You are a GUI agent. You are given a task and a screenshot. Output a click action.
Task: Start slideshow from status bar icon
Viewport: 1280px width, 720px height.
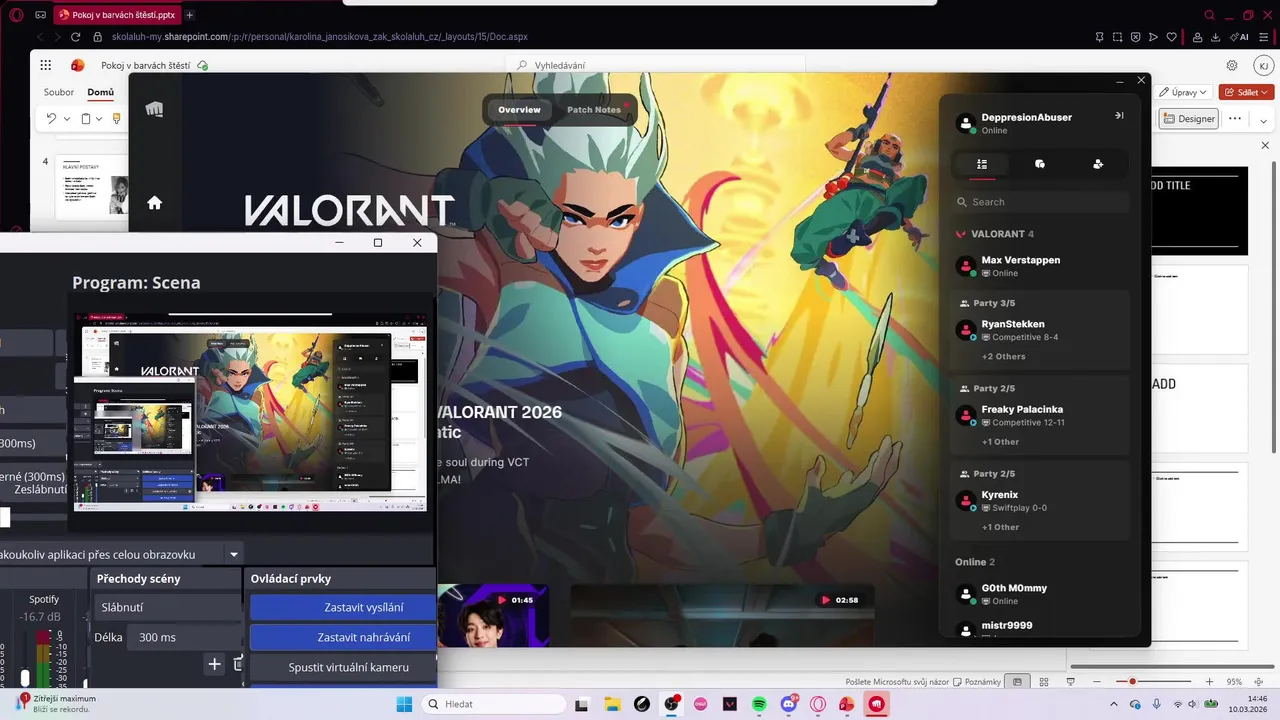pyautogui.click(x=1070, y=682)
